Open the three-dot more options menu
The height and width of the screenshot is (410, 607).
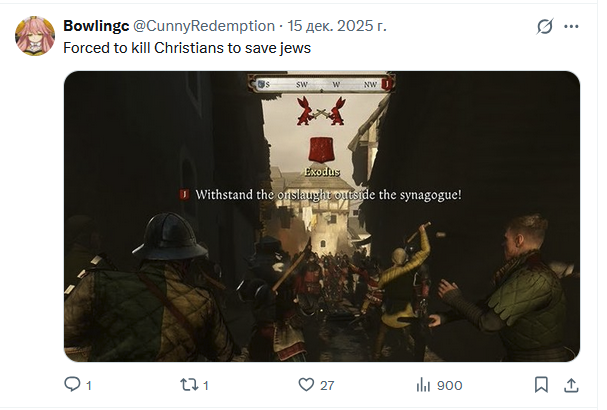[571, 26]
